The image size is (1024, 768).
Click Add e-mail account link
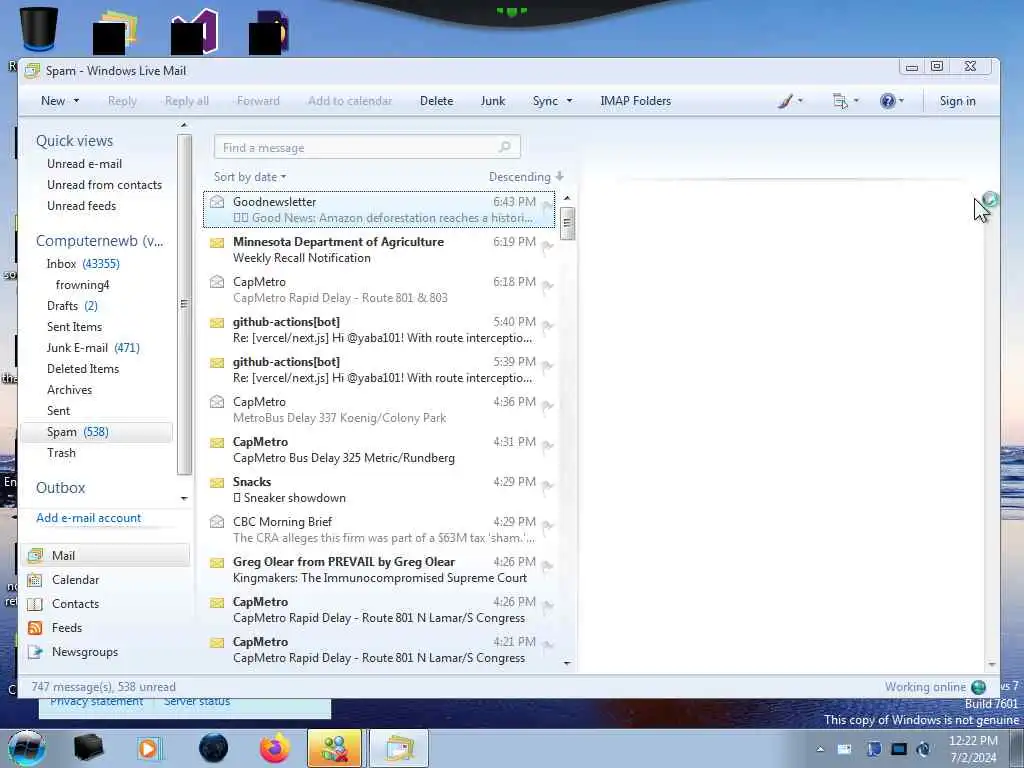click(x=89, y=518)
